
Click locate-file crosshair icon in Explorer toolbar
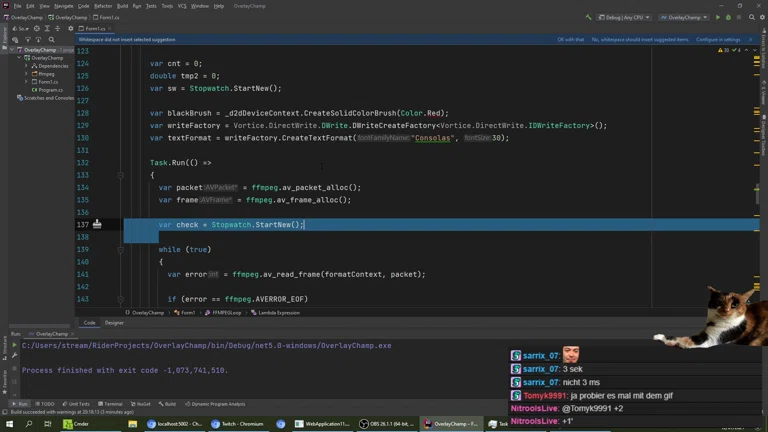pos(37,28)
